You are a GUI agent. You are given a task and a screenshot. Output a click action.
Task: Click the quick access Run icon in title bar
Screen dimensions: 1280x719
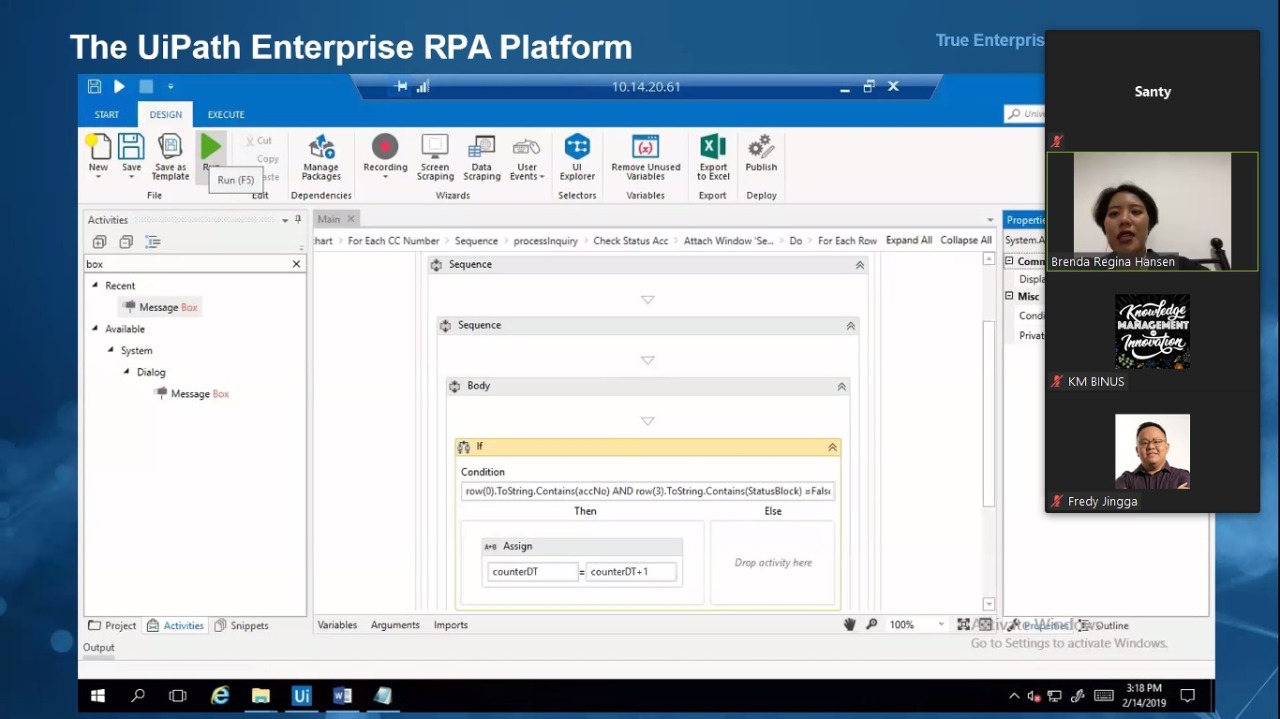click(119, 87)
